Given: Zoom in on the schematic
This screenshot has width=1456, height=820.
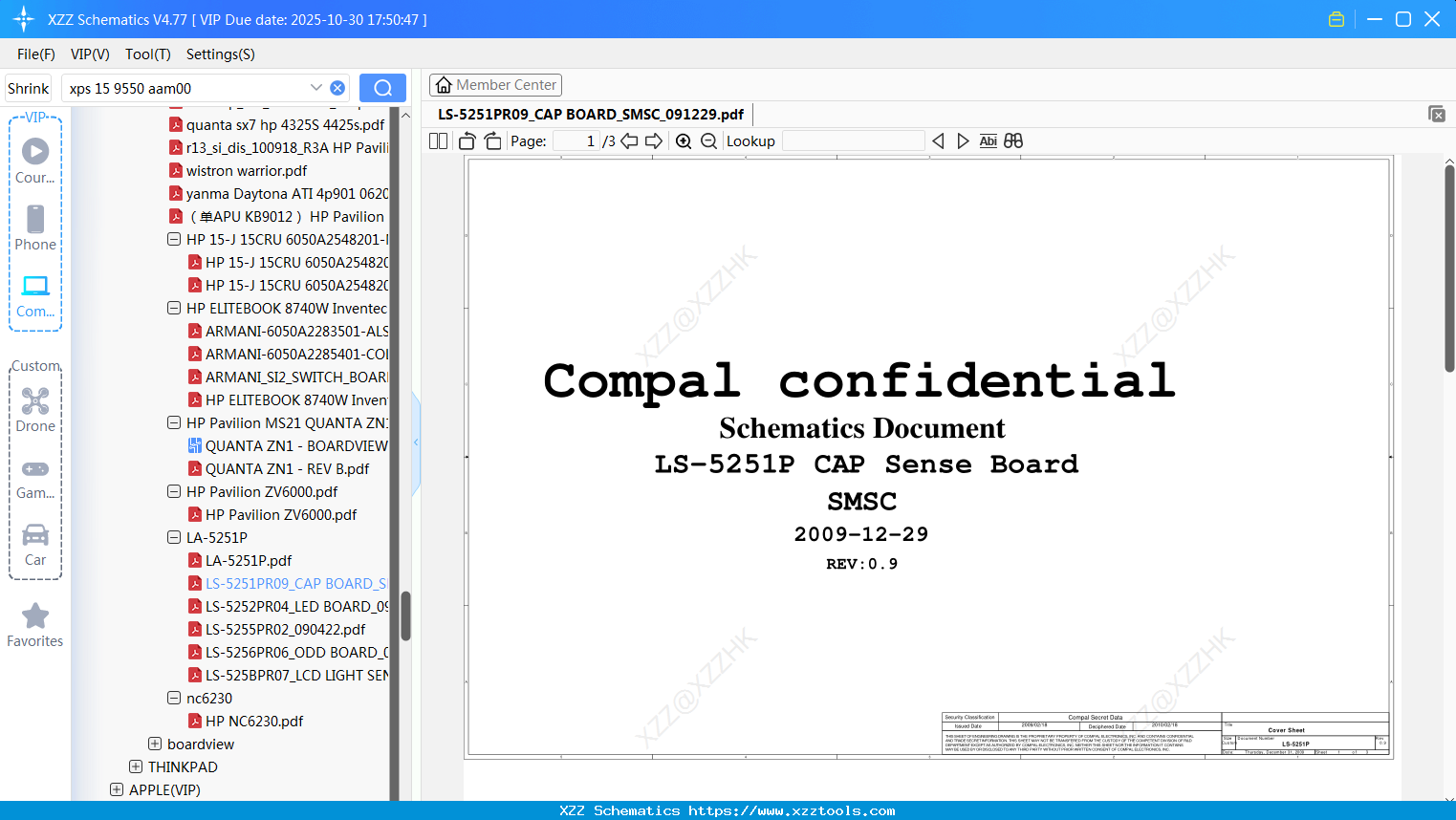Looking at the screenshot, I should click(684, 141).
